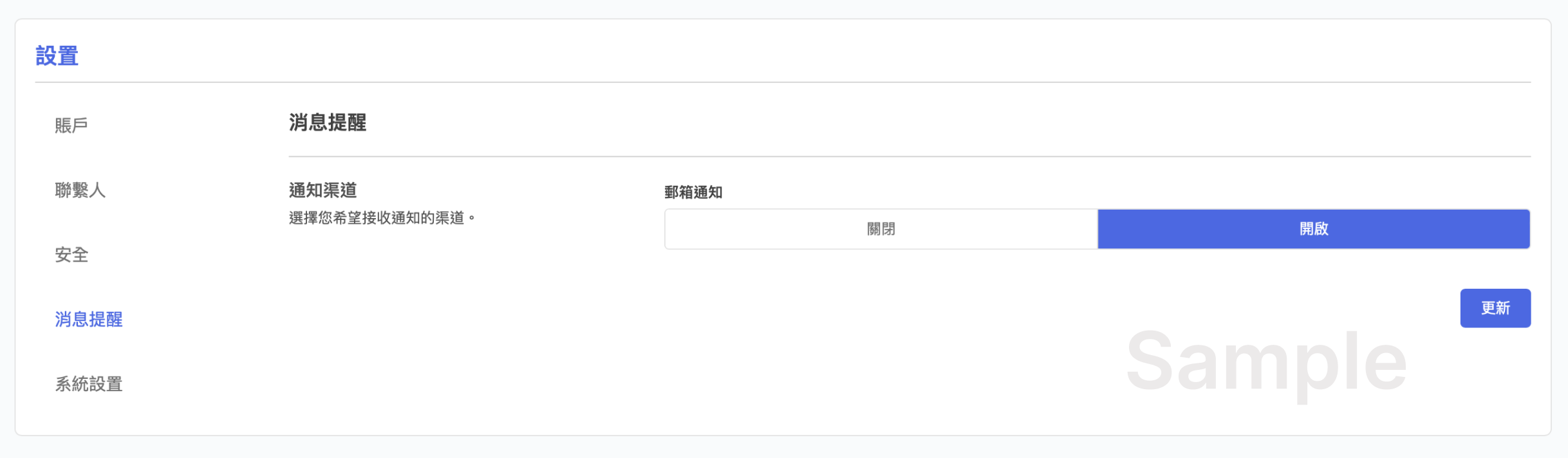Click the character 新 on the update button
This screenshot has height=458, width=1568.
point(1503,308)
